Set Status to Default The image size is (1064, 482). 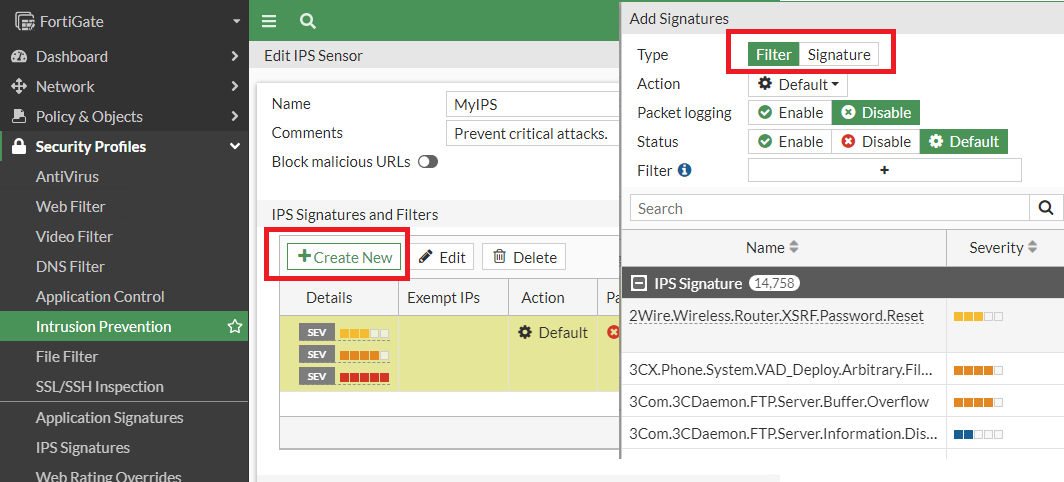coord(964,141)
